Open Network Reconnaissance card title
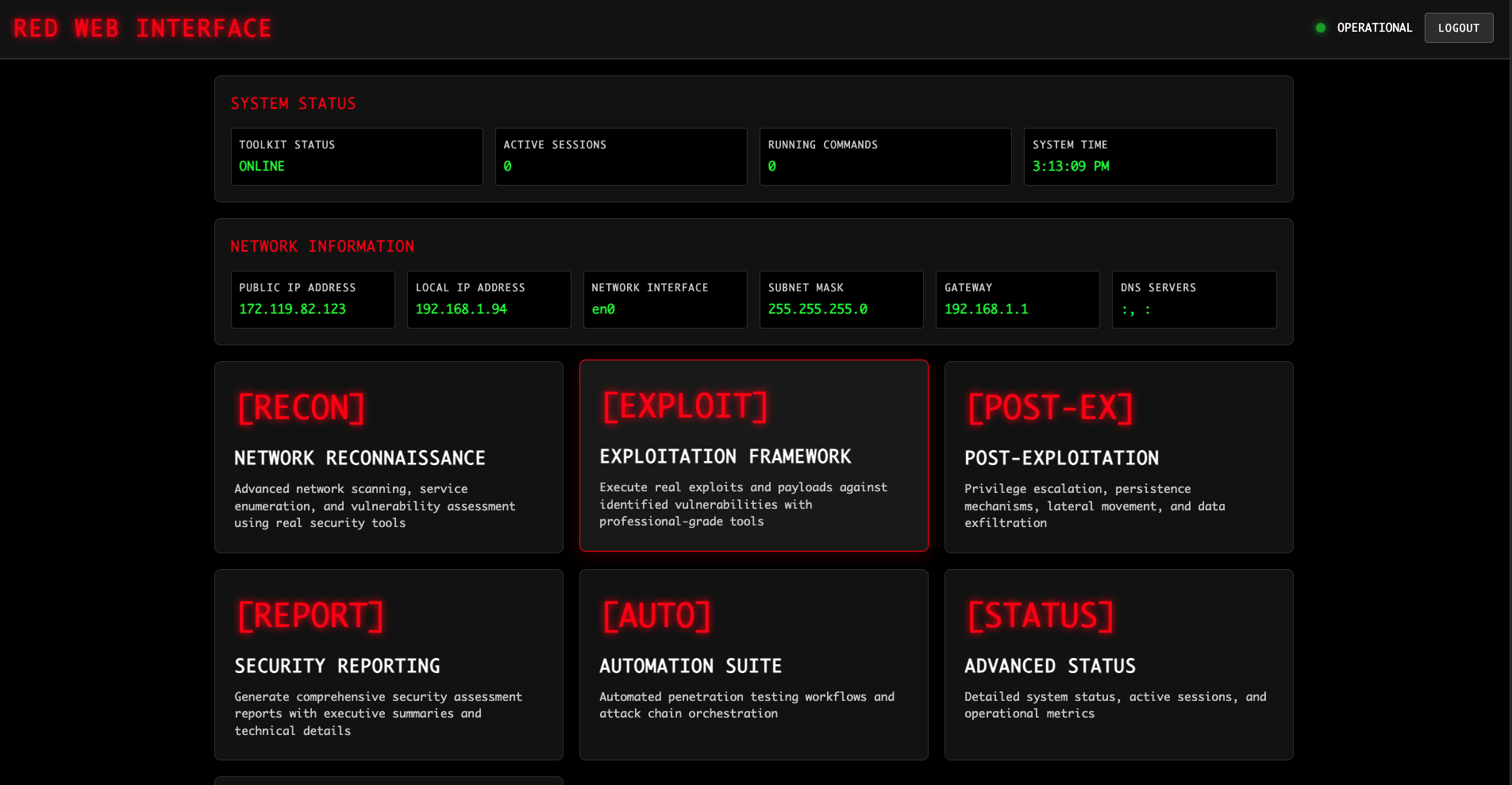1512x785 pixels. (360, 458)
